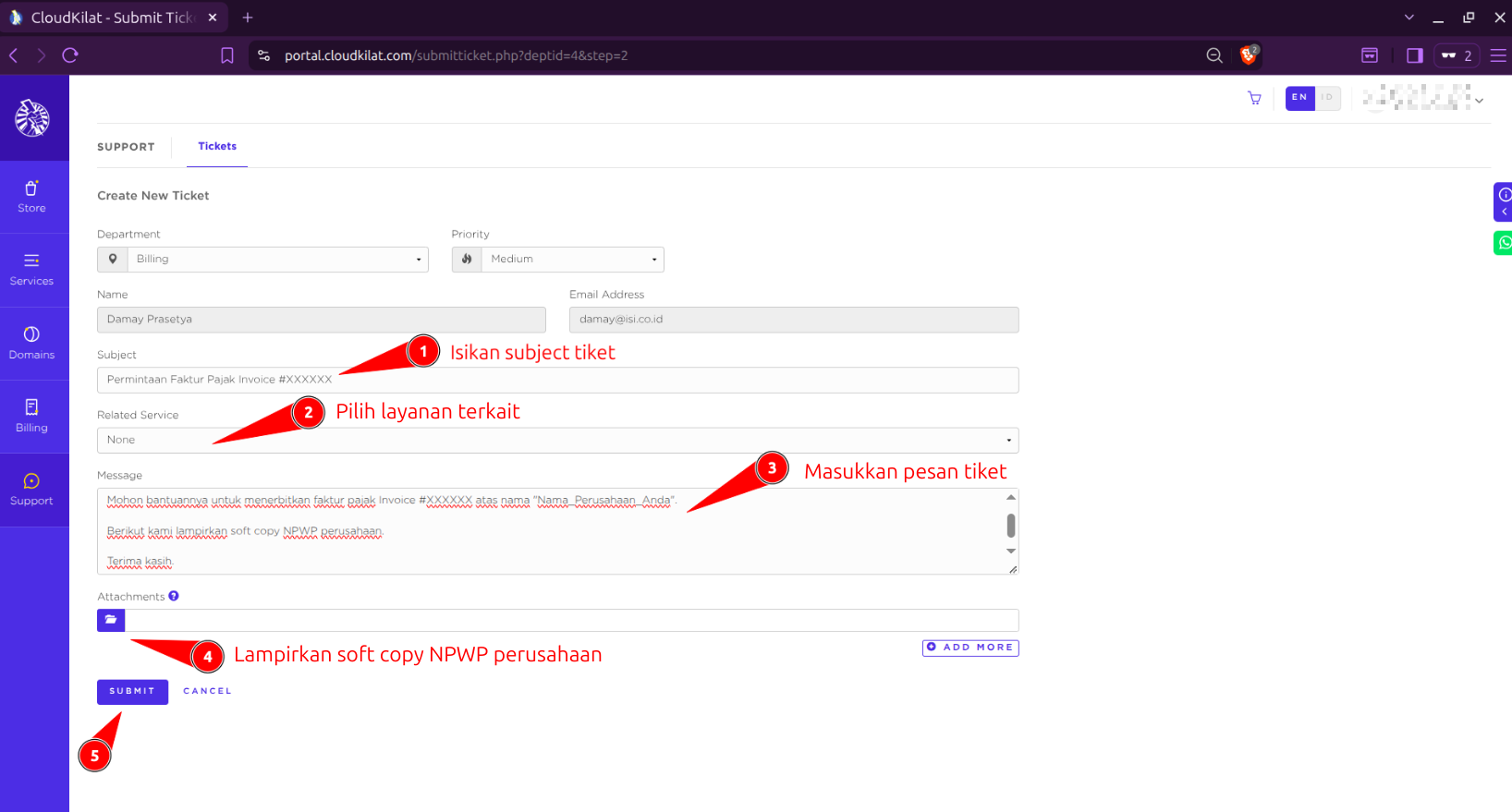Submit the new ticket

coord(132,692)
